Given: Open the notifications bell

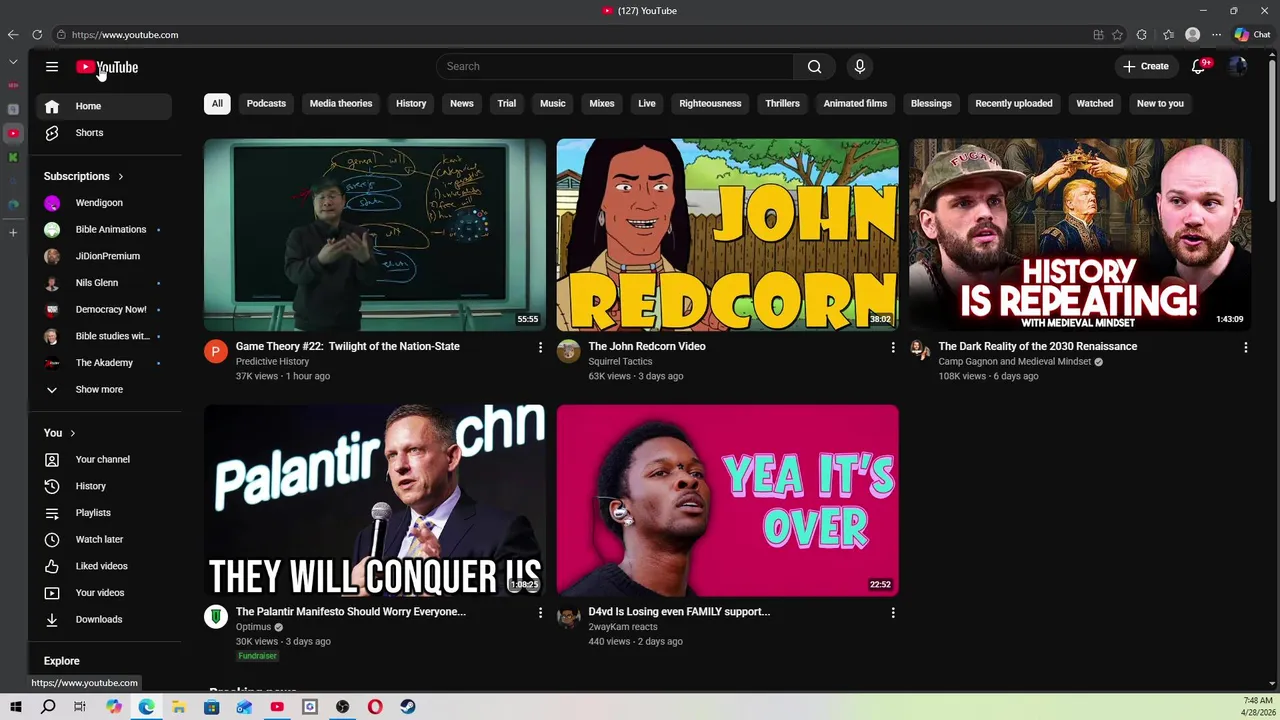Looking at the screenshot, I should (1198, 66).
